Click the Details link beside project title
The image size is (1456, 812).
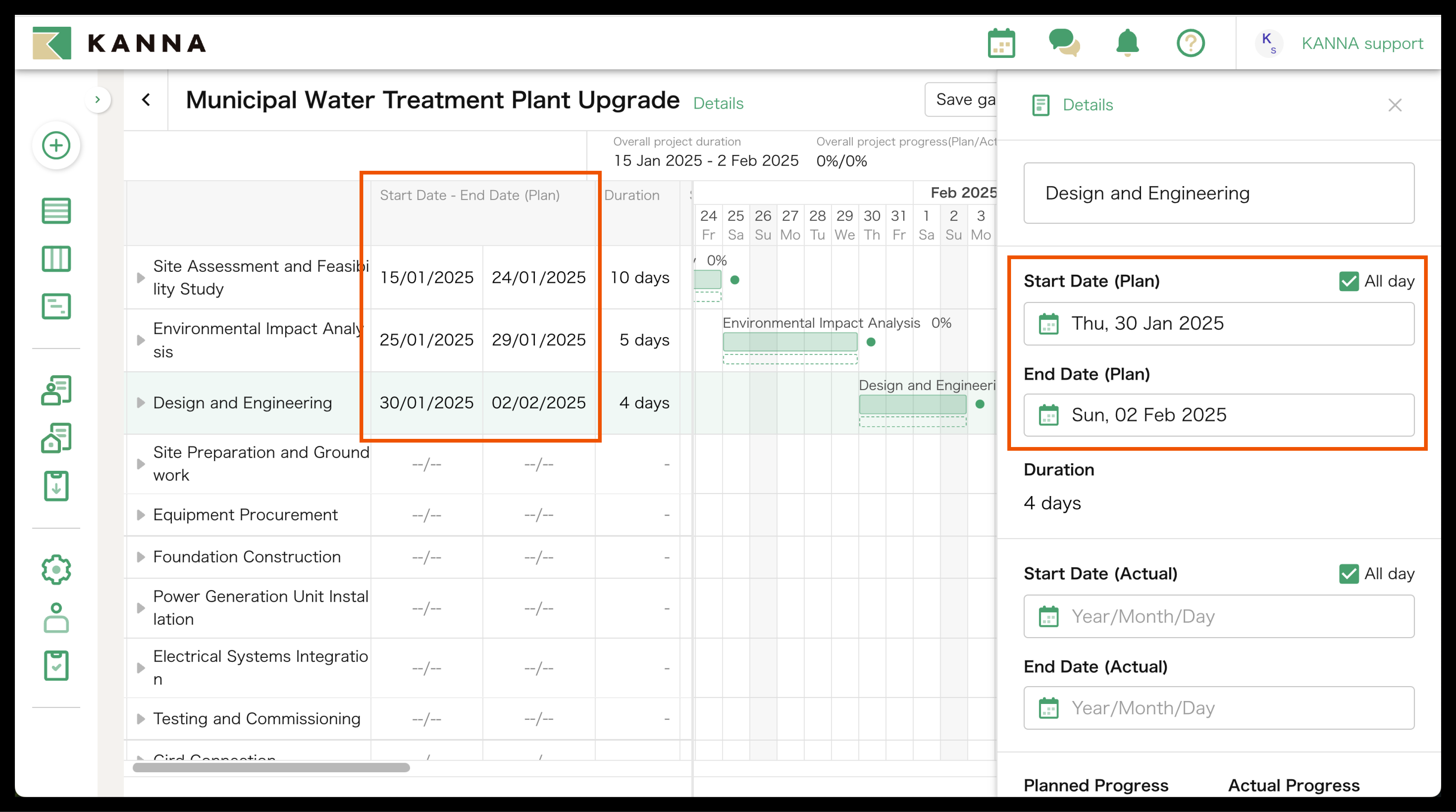point(718,104)
